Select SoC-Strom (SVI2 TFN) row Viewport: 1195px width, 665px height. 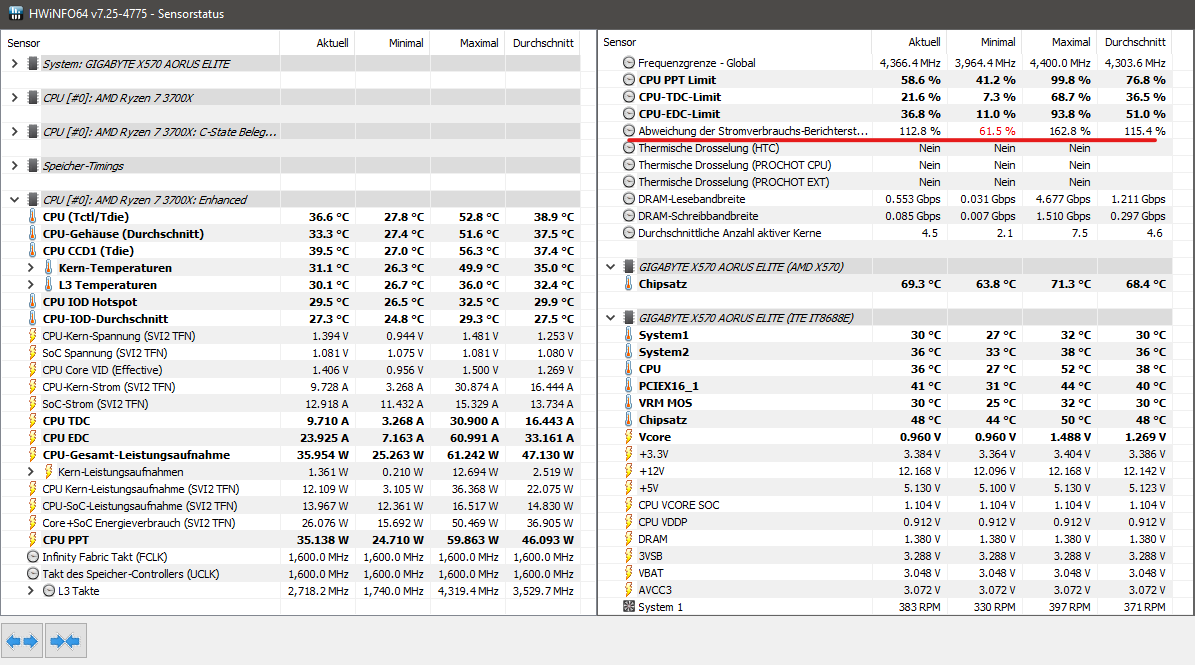[291, 404]
